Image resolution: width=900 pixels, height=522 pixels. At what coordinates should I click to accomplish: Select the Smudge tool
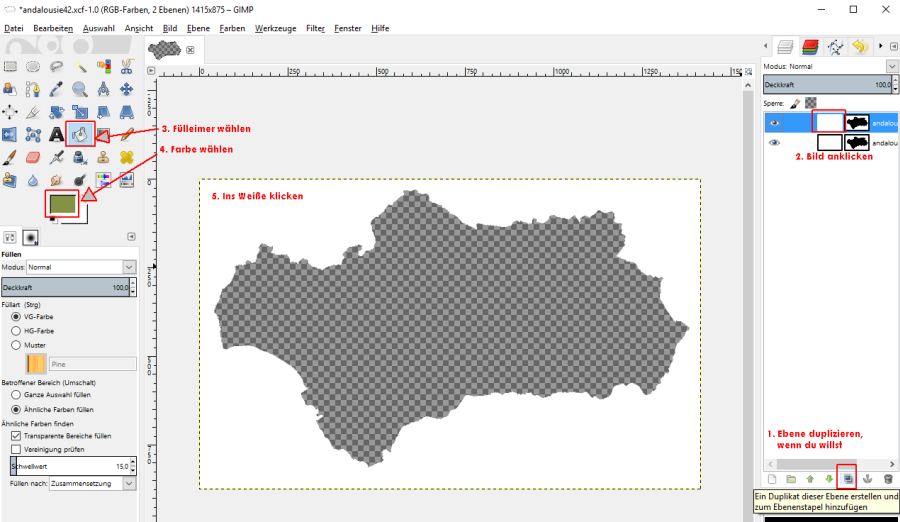56,180
